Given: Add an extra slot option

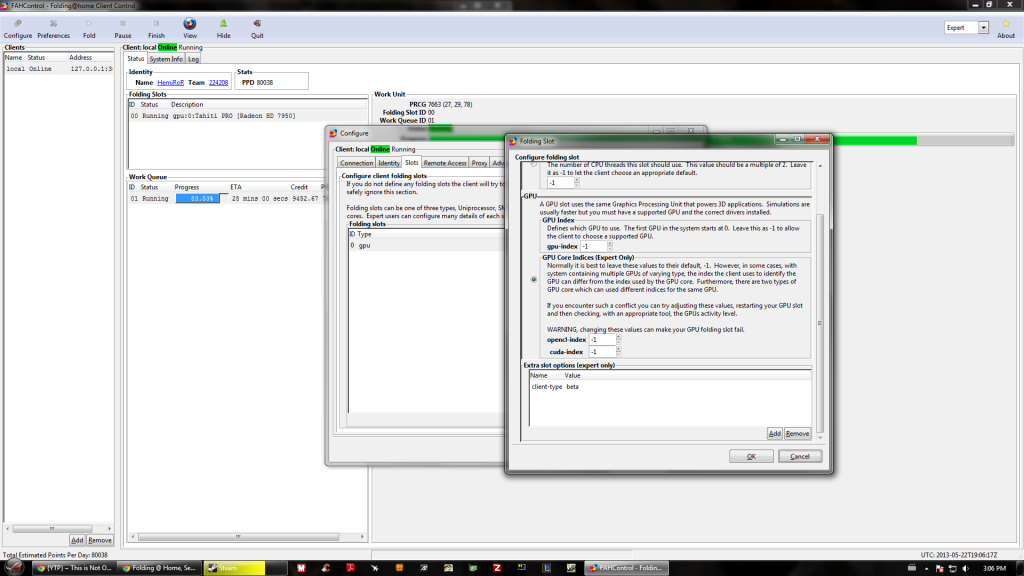Looking at the screenshot, I should coord(775,434).
